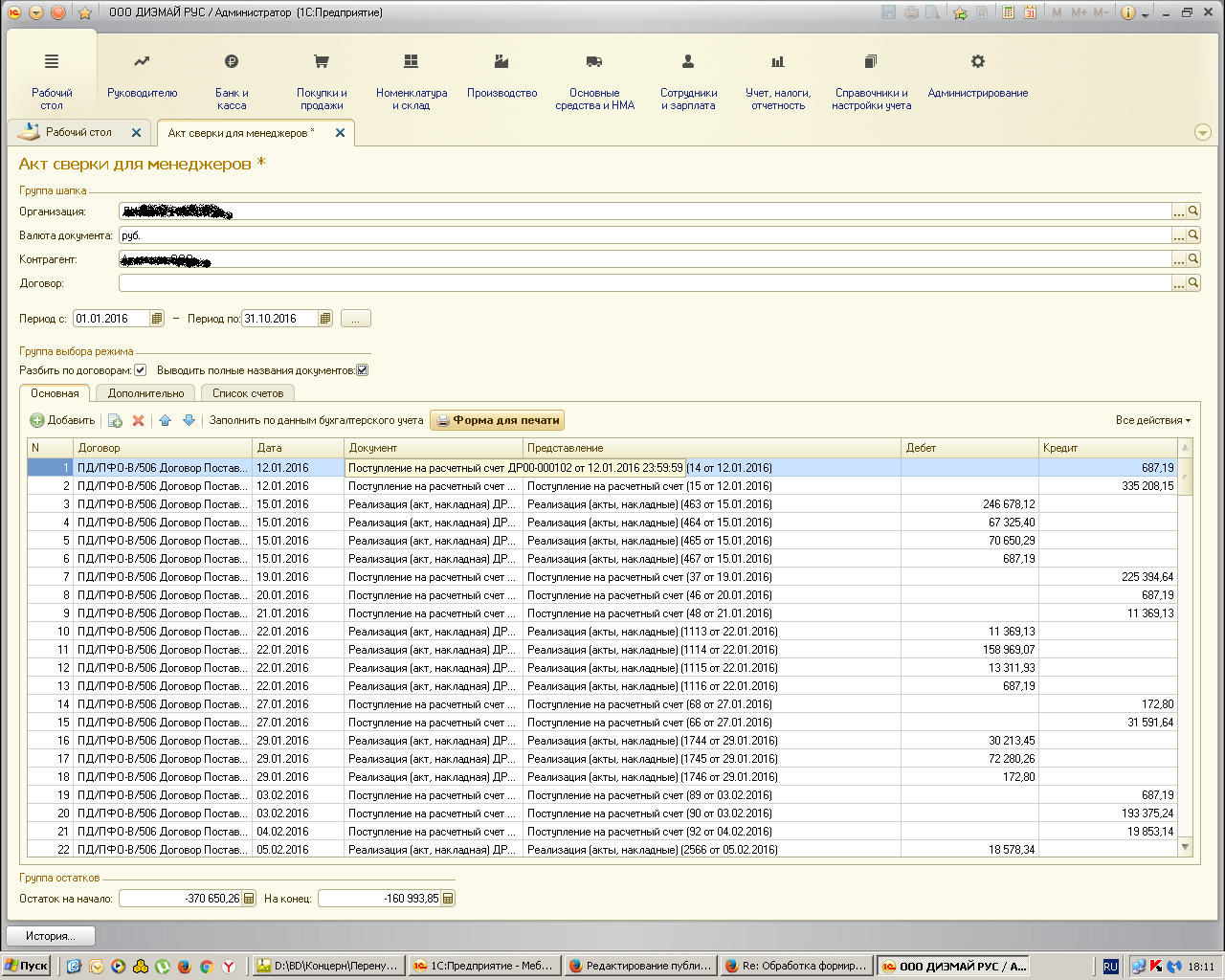Open calendar picker for Период с

(x=157, y=319)
